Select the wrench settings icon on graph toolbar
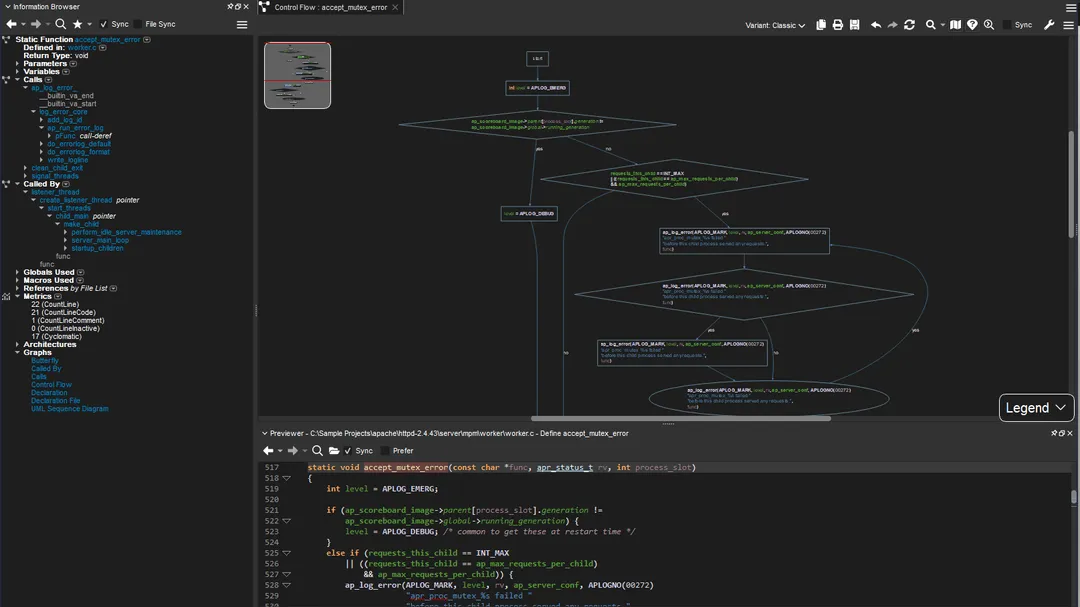 [1050, 24]
